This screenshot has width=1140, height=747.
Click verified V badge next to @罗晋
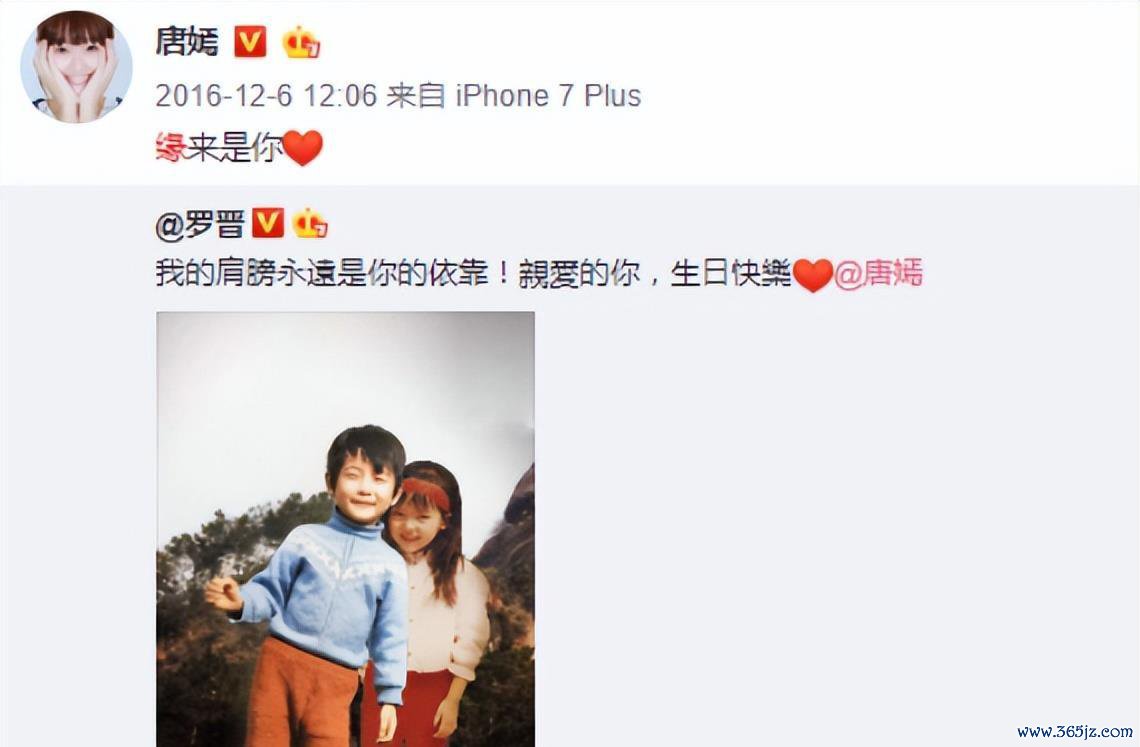tap(267, 223)
